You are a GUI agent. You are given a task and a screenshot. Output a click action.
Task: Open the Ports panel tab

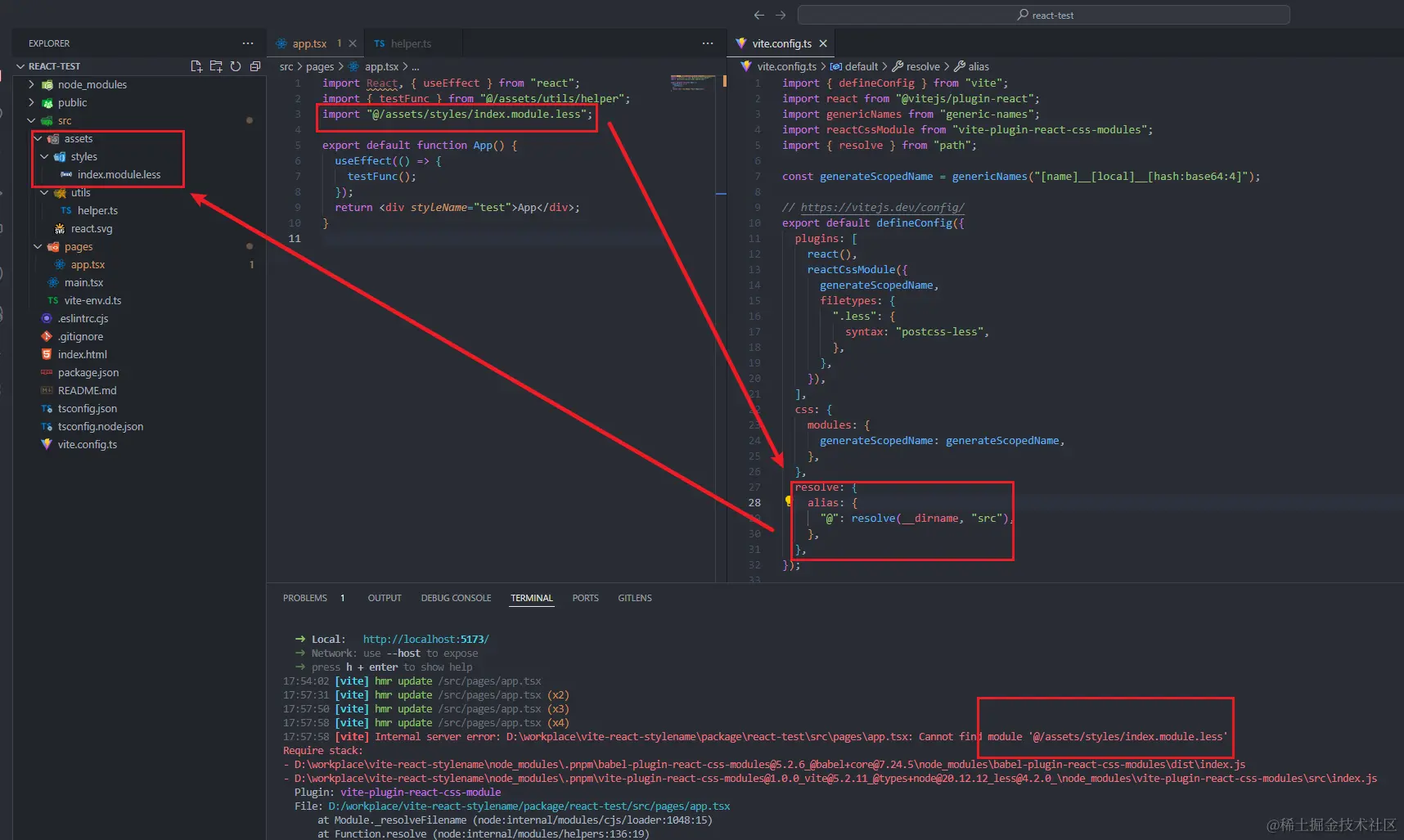(585, 598)
